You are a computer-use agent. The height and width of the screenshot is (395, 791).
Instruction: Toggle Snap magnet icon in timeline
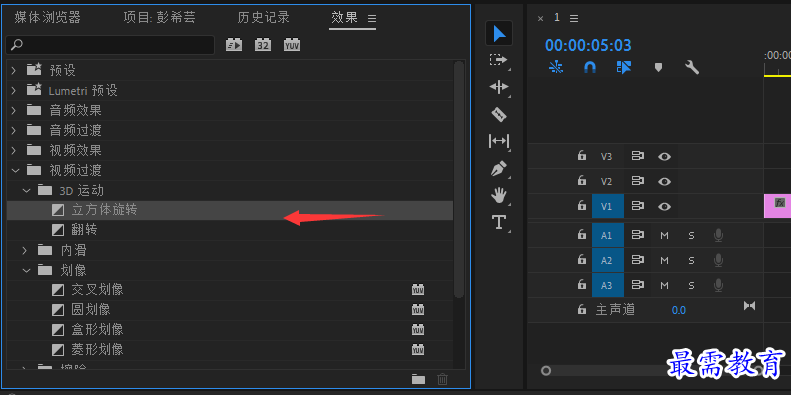[x=590, y=67]
